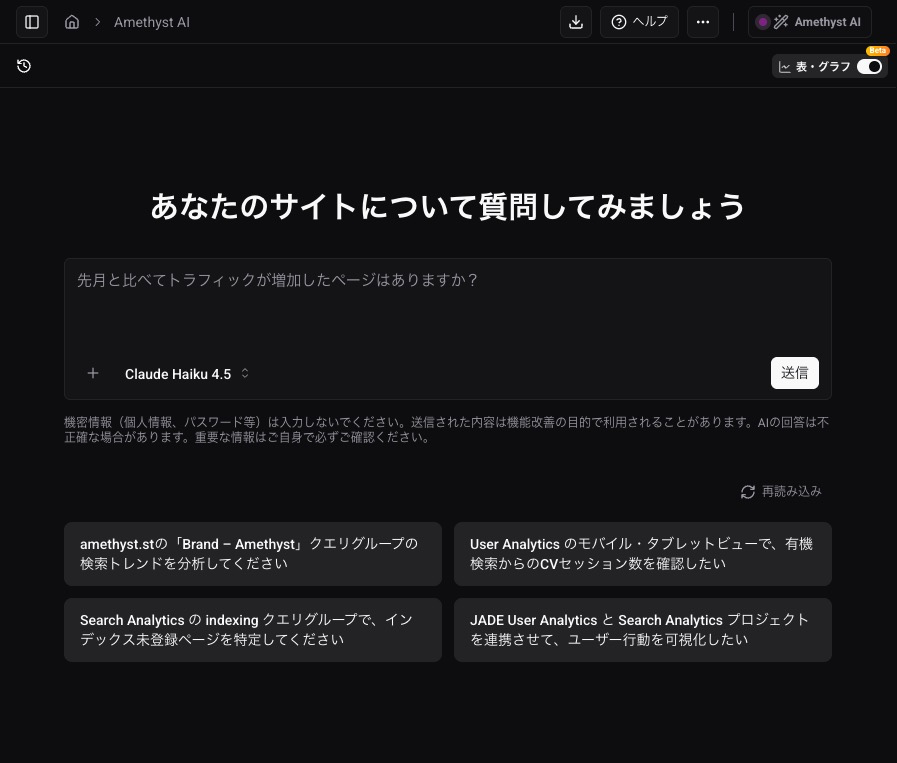Click the 機密情報 disclaimer notice text
897x763 pixels.
(447, 430)
